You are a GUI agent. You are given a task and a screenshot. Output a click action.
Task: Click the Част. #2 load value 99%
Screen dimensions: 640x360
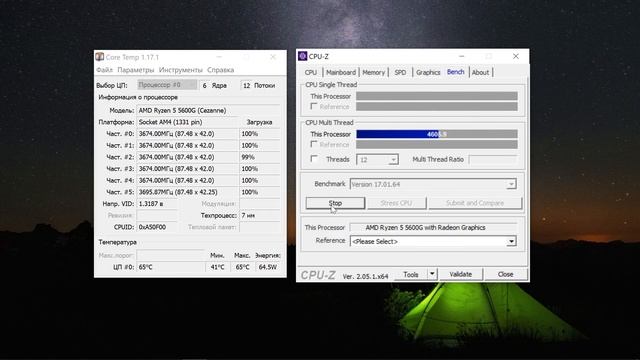coord(248,157)
